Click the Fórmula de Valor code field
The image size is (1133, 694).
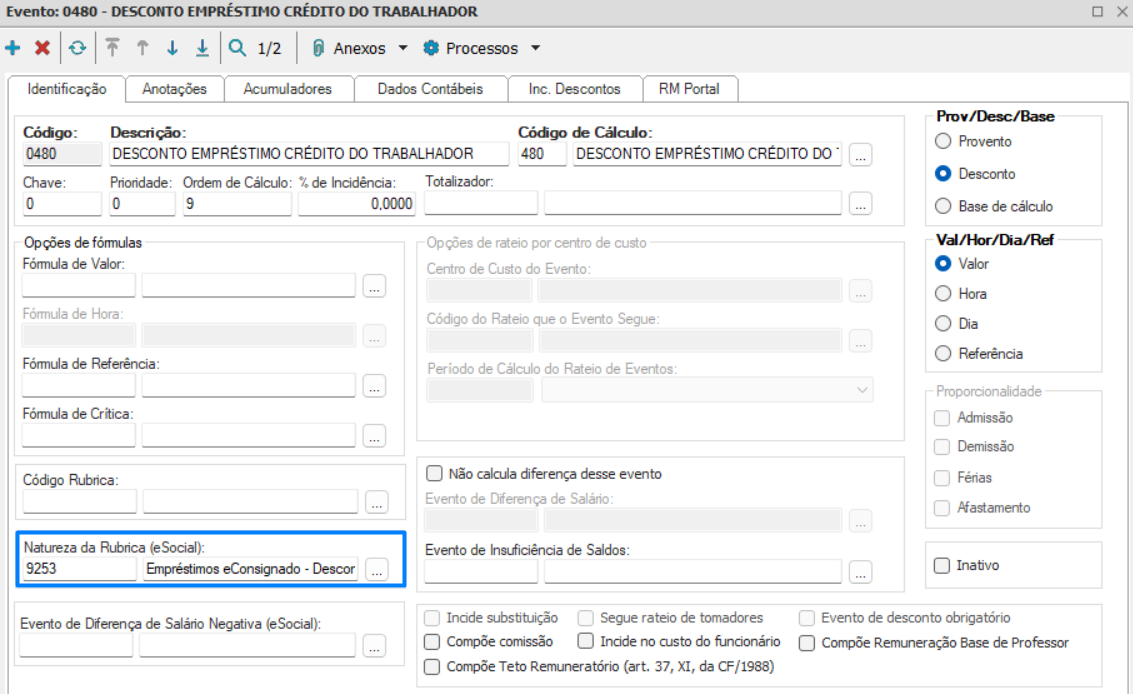[79, 286]
